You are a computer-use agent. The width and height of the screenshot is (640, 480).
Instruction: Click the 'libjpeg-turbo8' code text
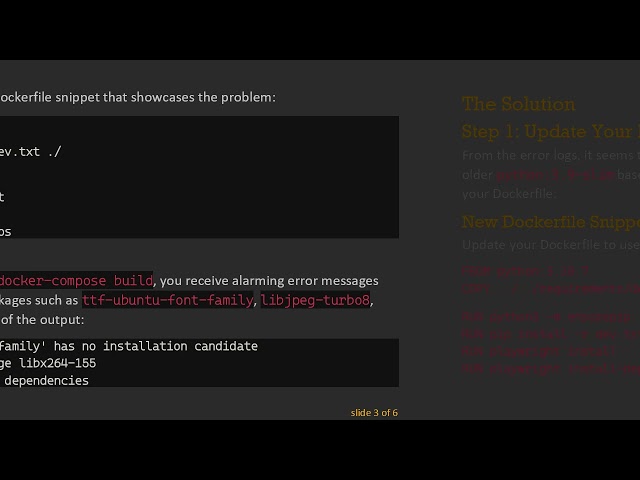pos(315,300)
